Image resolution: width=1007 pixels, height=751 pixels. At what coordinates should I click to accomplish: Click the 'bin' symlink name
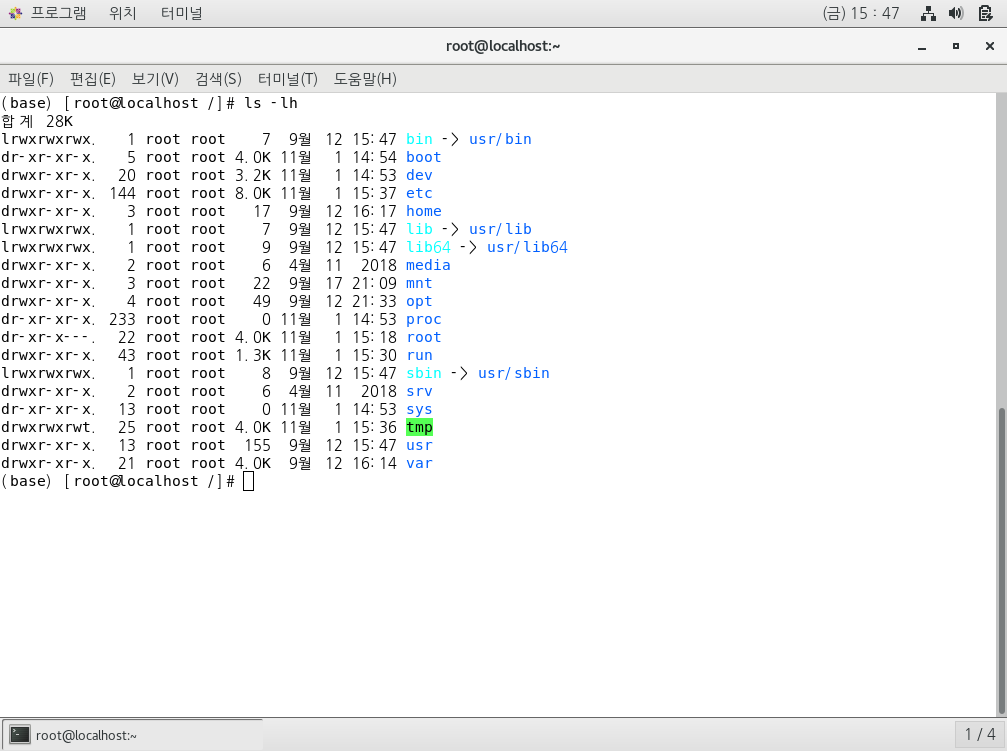[x=419, y=139]
